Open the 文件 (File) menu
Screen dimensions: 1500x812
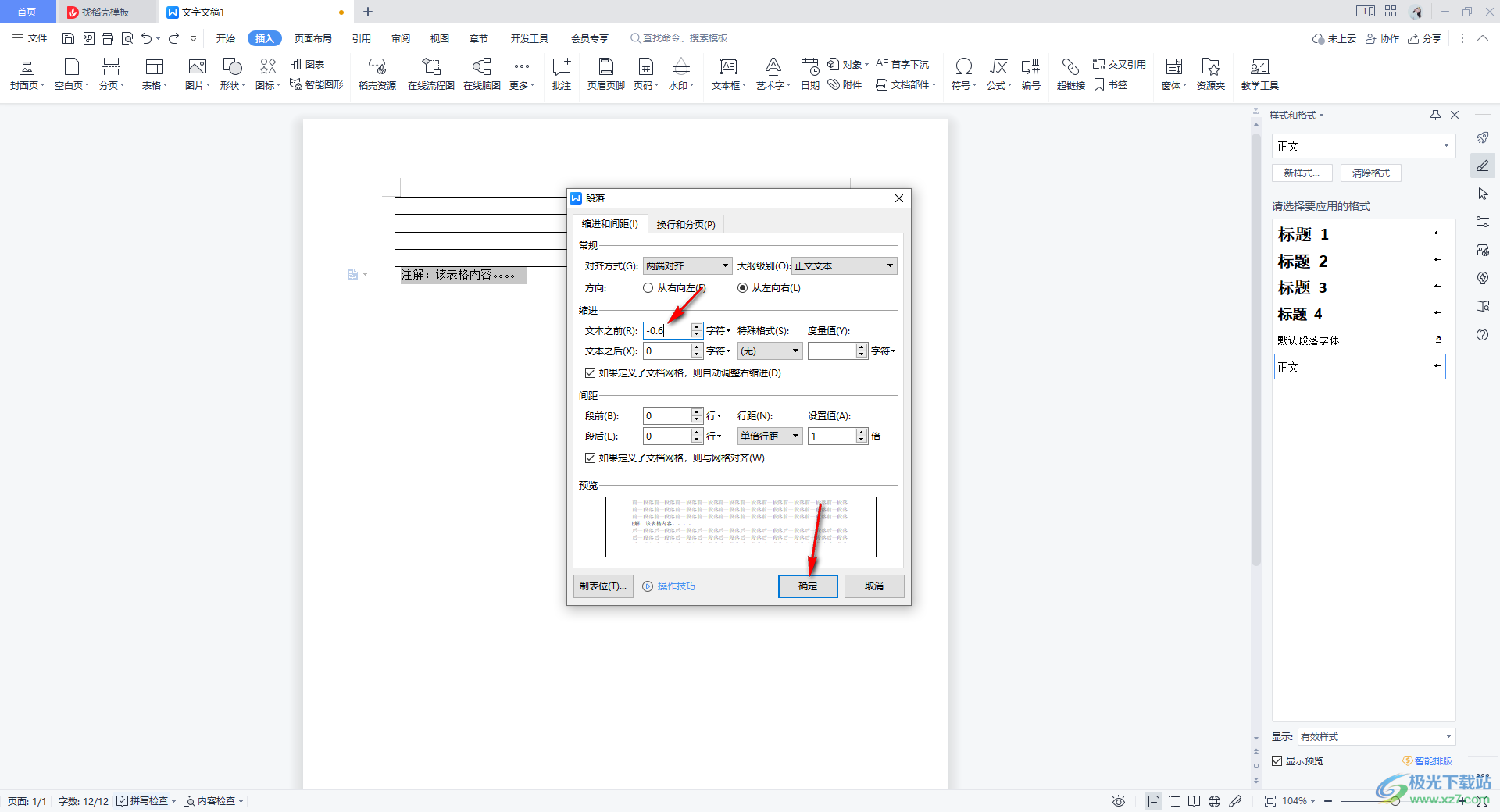(x=30, y=38)
